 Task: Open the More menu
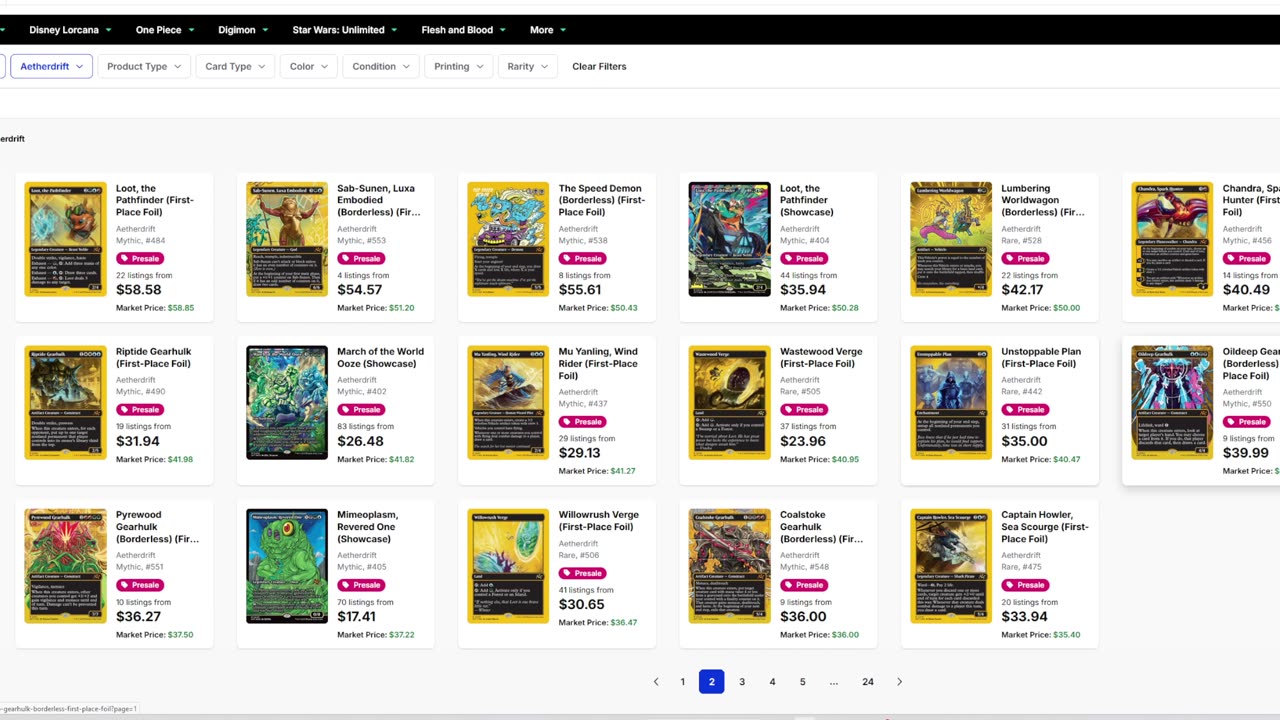pos(548,30)
